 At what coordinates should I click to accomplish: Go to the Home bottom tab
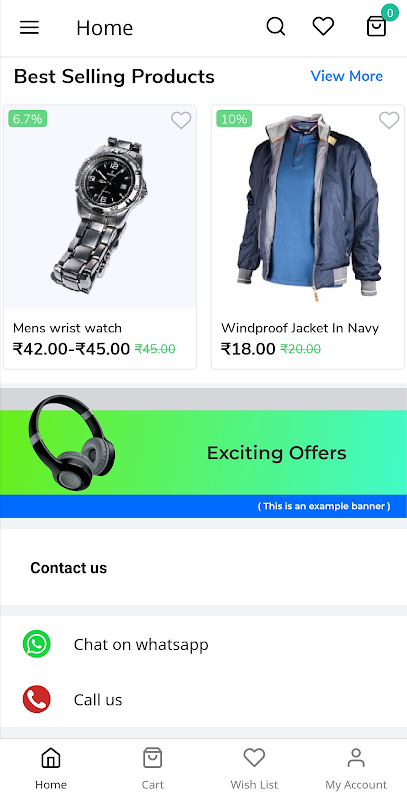[51, 768]
